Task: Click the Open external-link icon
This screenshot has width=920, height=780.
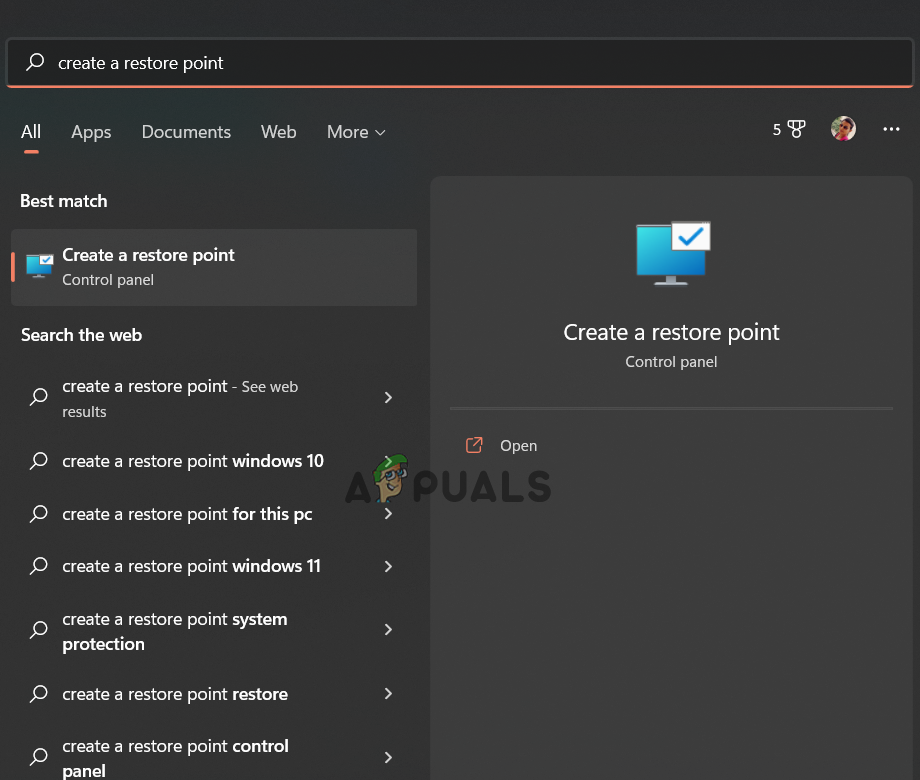Action: pos(474,446)
